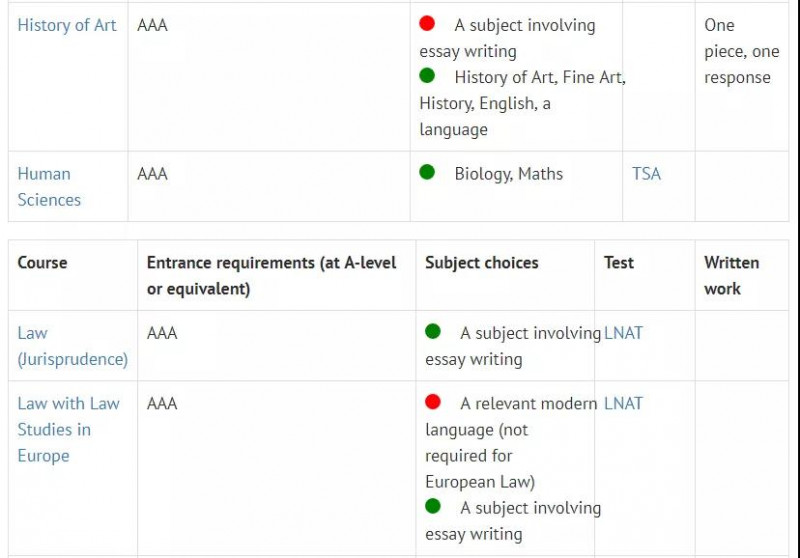
Task: Click the last green dot in Law Studies Europe row
Action: point(433,506)
